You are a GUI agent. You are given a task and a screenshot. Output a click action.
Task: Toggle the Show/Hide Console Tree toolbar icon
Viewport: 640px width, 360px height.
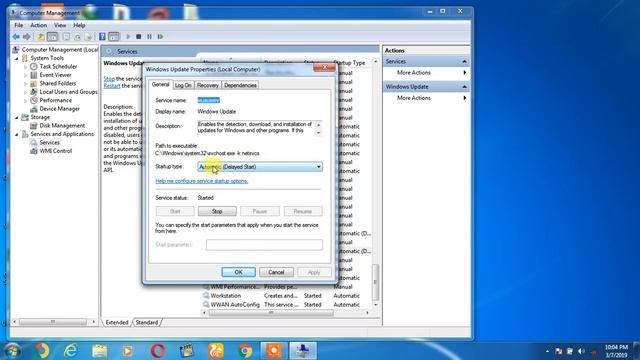(x=53, y=37)
